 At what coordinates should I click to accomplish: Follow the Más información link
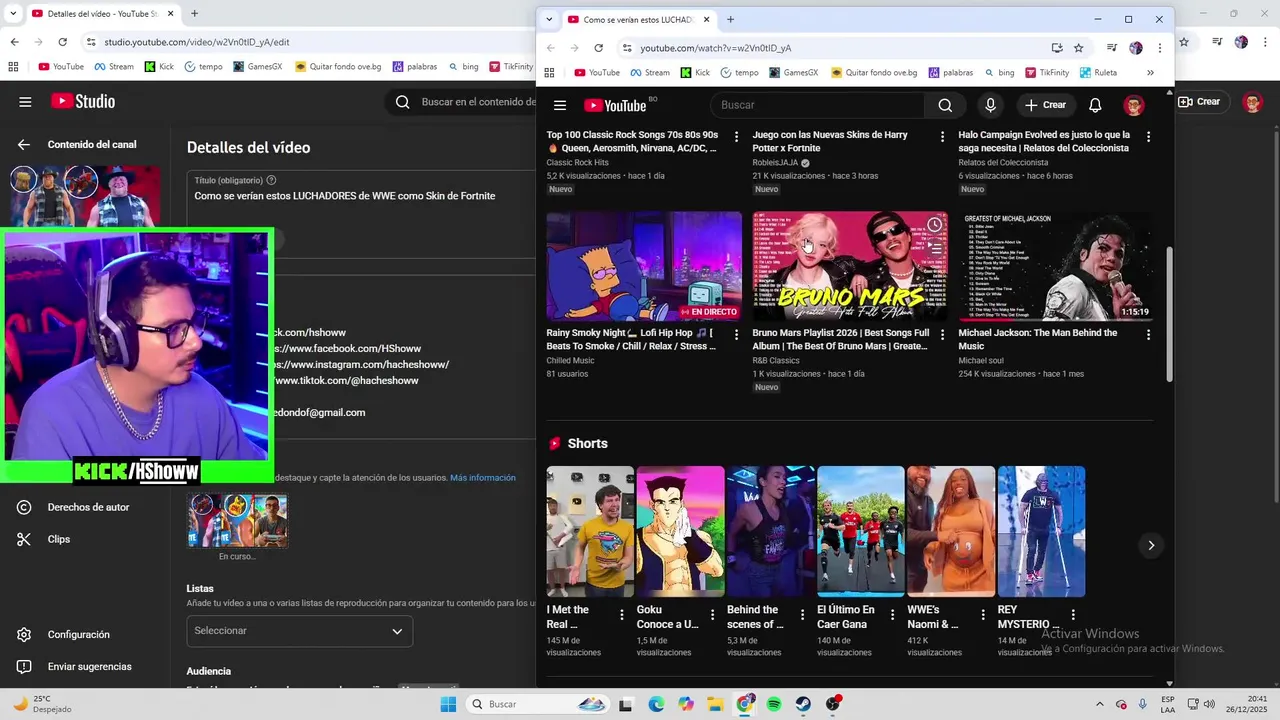[483, 478]
